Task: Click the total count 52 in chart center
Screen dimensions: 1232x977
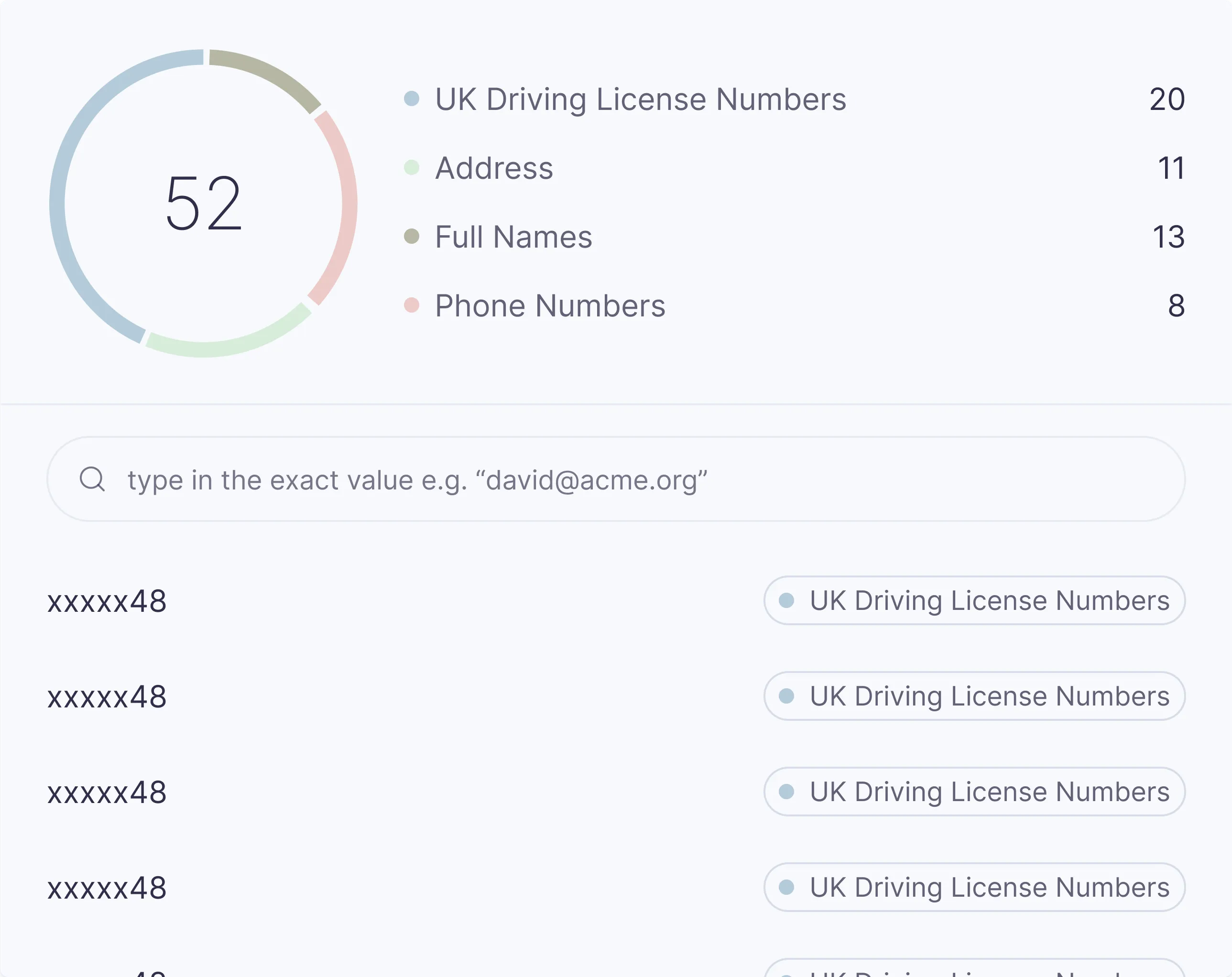Action: click(x=204, y=204)
